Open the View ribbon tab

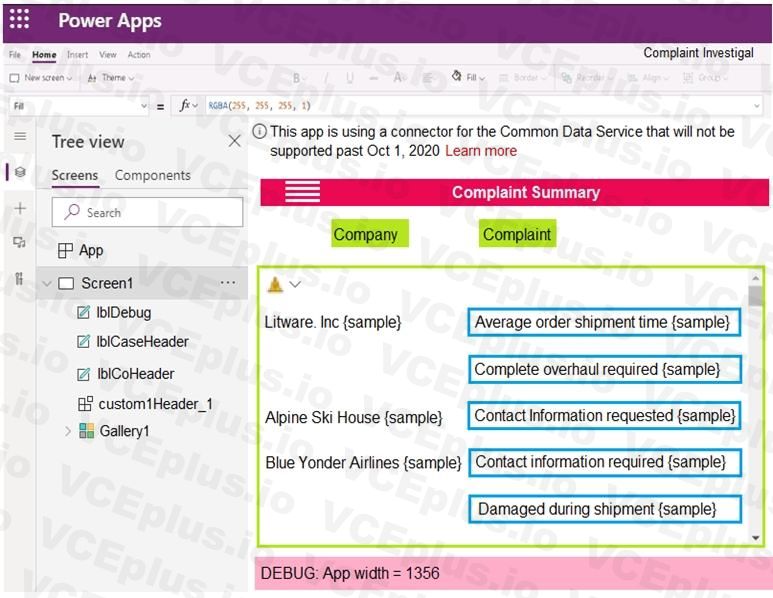tap(107, 55)
